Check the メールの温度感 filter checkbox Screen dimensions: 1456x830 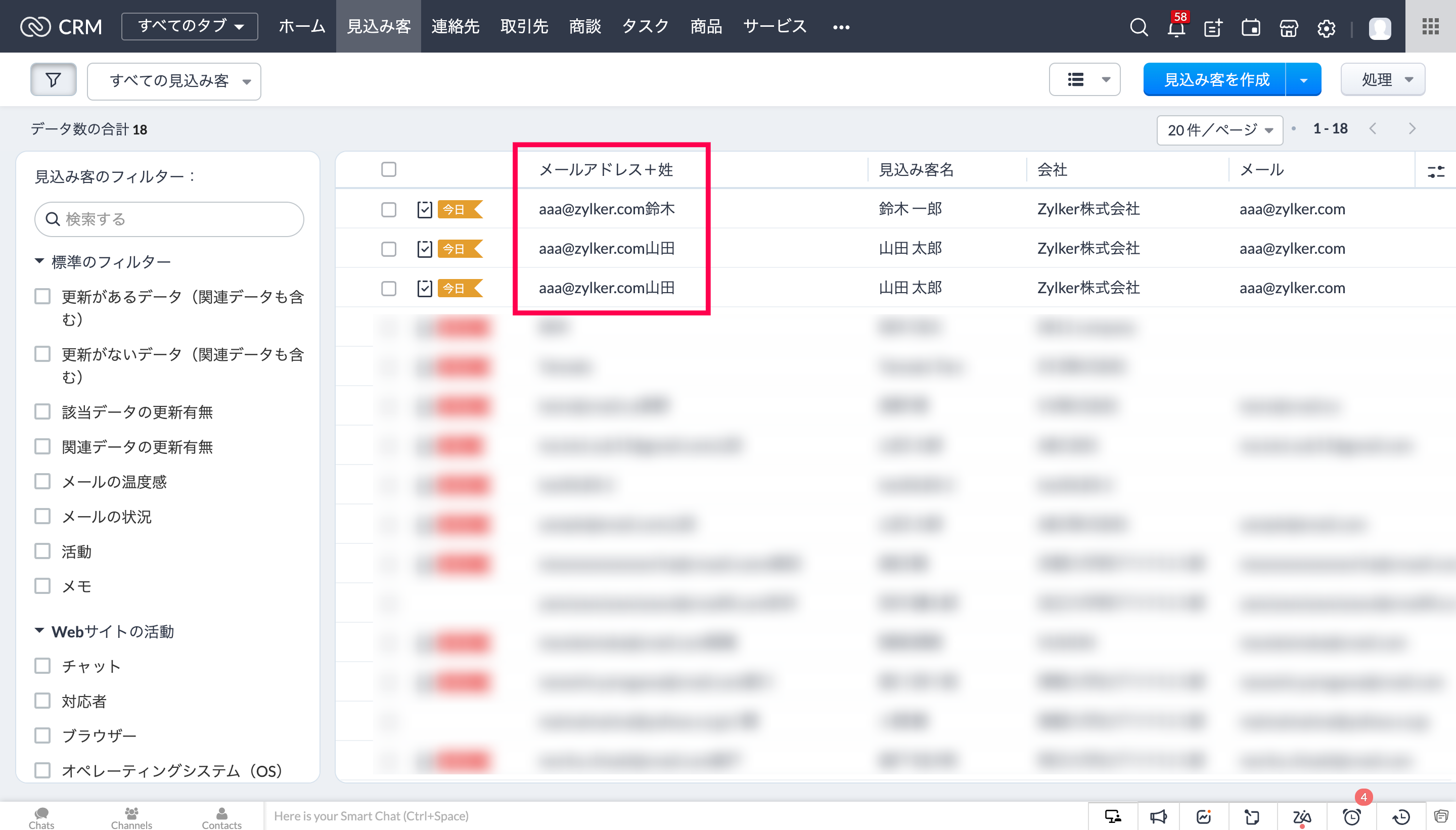(43, 482)
